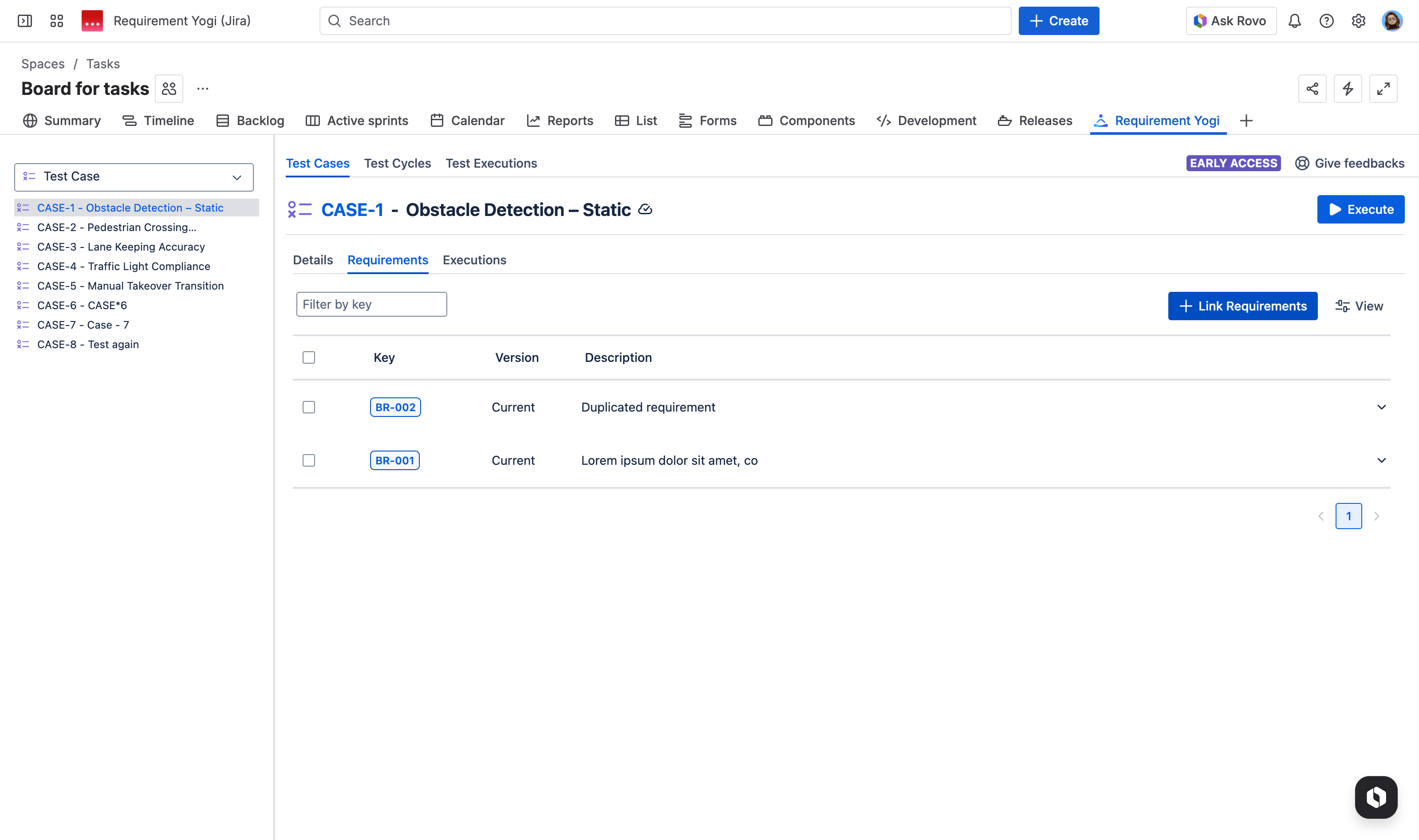Expand the BR-002 requirement row
This screenshot has height=840, width=1419.
1381,407
